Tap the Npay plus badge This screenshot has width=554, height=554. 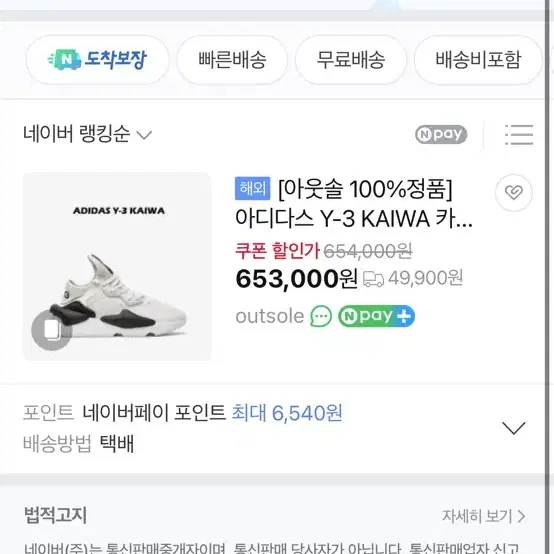pyautogui.click(x=376, y=316)
